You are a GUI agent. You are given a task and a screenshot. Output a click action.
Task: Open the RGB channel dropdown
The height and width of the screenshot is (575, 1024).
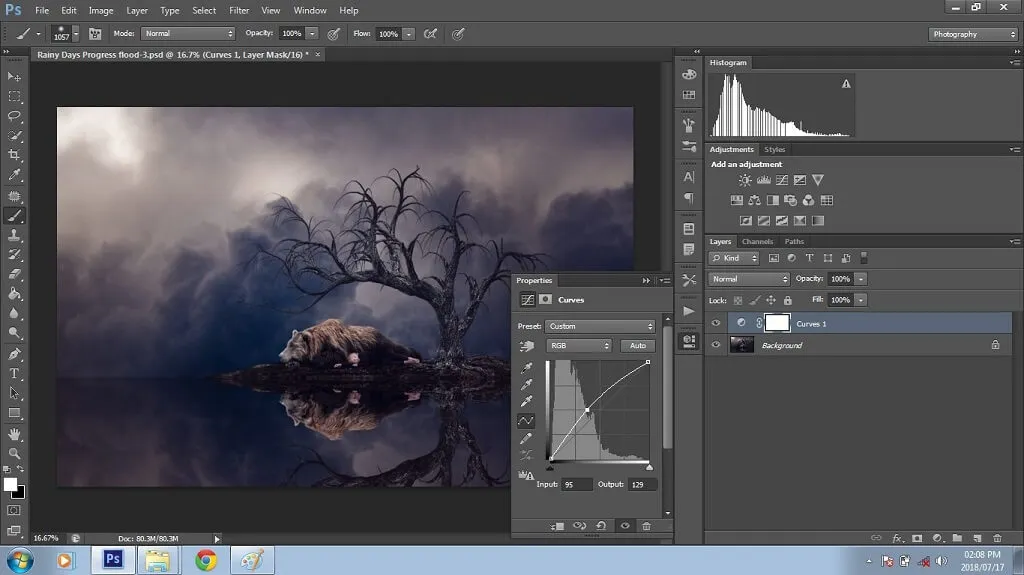[x=578, y=346]
